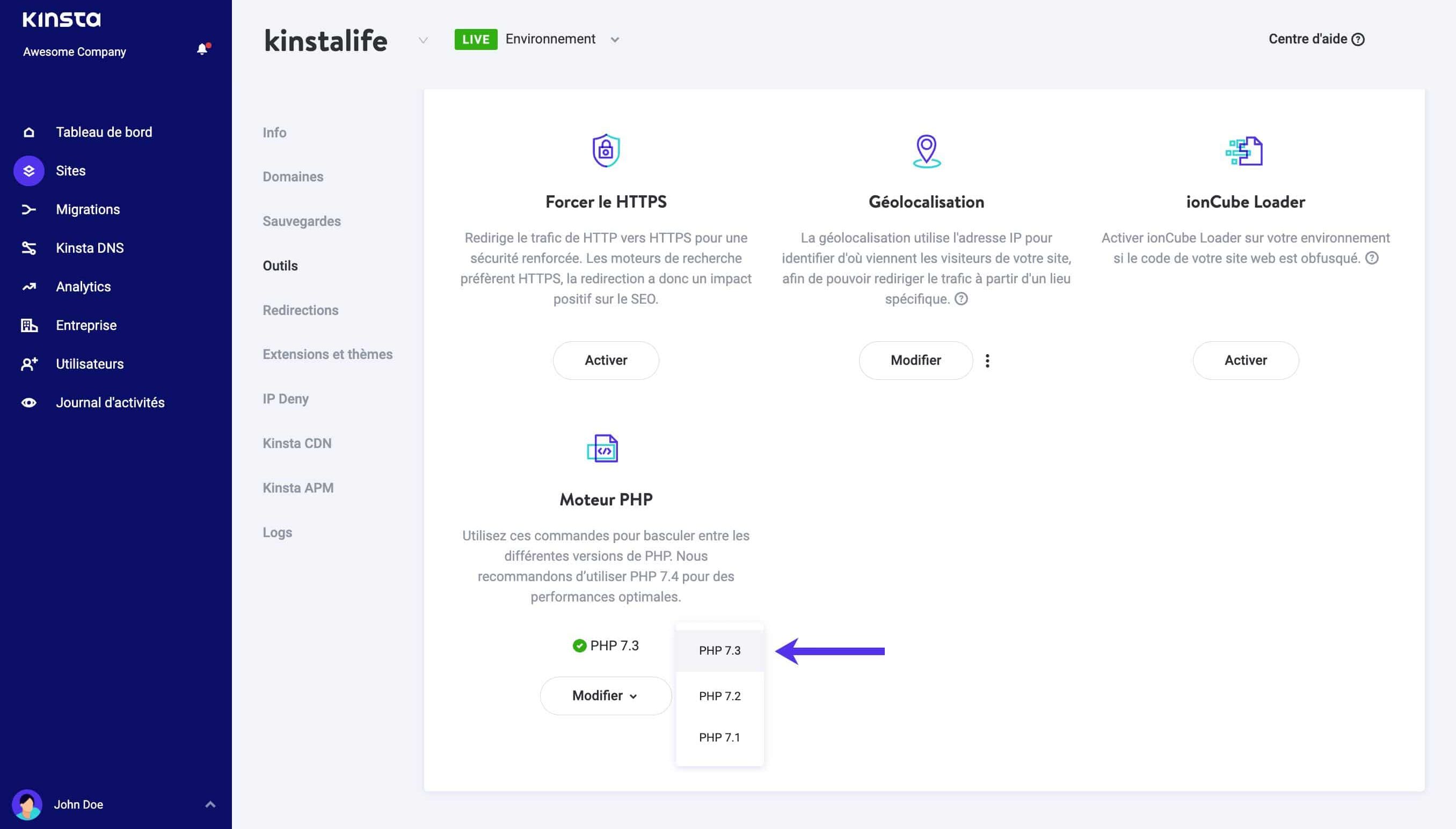1456x829 pixels.
Task: Go to Utilisateurs in sidebar
Action: pyautogui.click(x=90, y=364)
